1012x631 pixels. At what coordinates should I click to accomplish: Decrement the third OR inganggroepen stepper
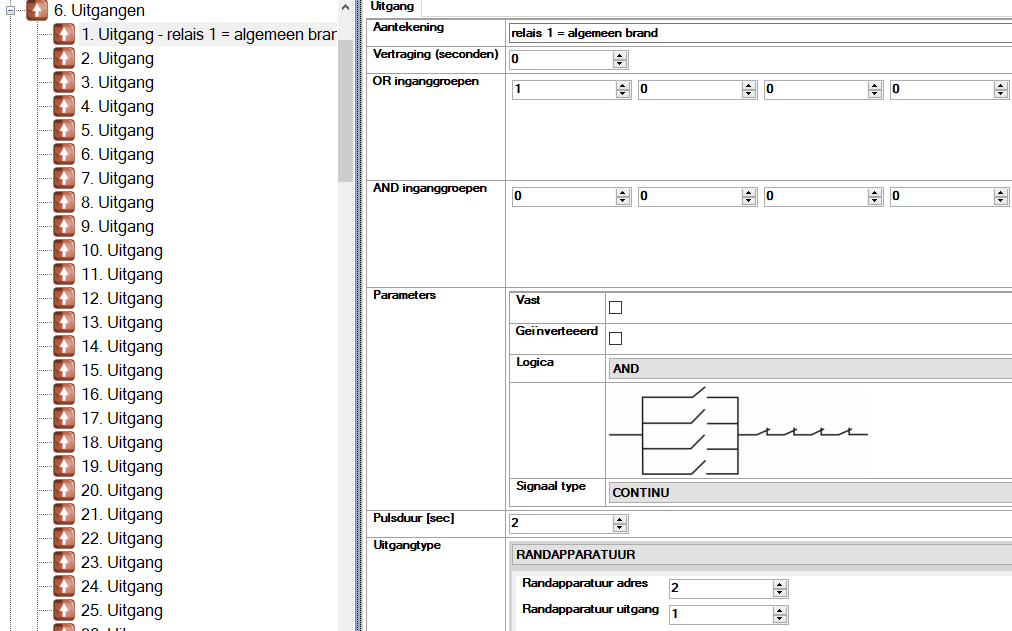(x=875, y=94)
